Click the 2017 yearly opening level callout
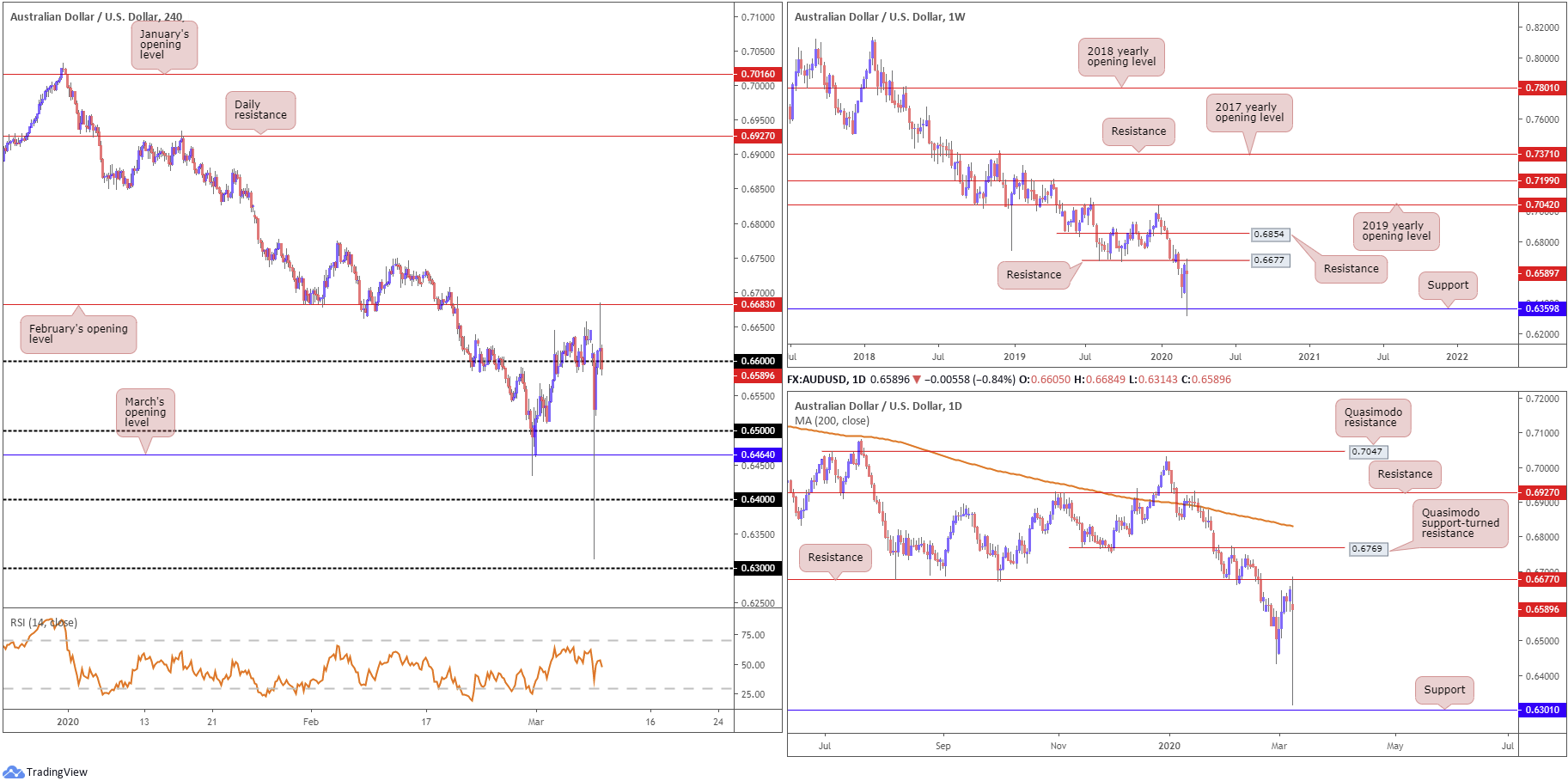 pyautogui.click(x=1249, y=113)
